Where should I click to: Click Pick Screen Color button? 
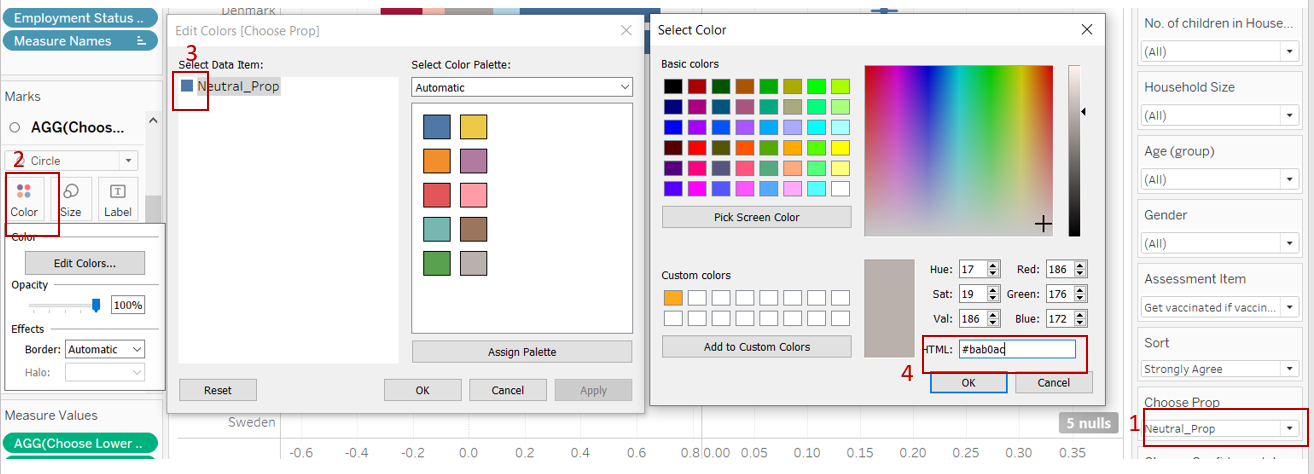point(756,217)
